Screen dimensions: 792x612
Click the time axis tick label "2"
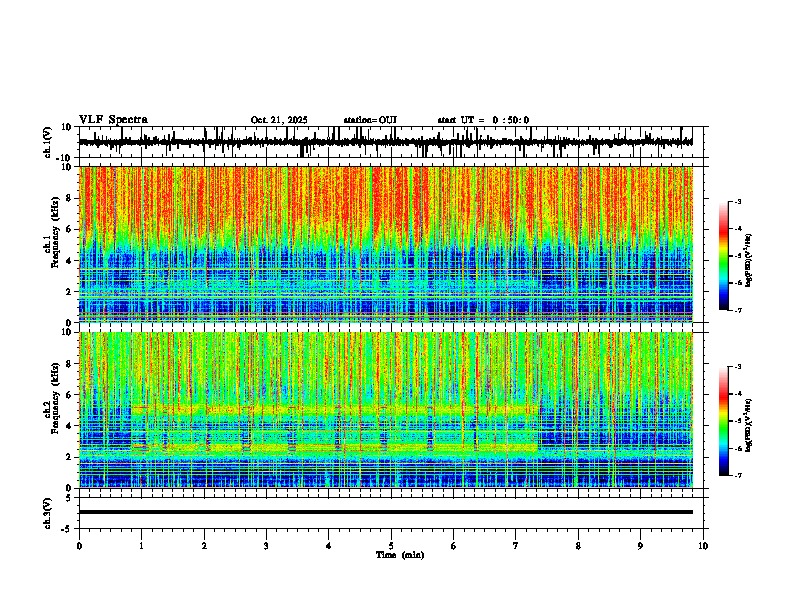pos(204,546)
